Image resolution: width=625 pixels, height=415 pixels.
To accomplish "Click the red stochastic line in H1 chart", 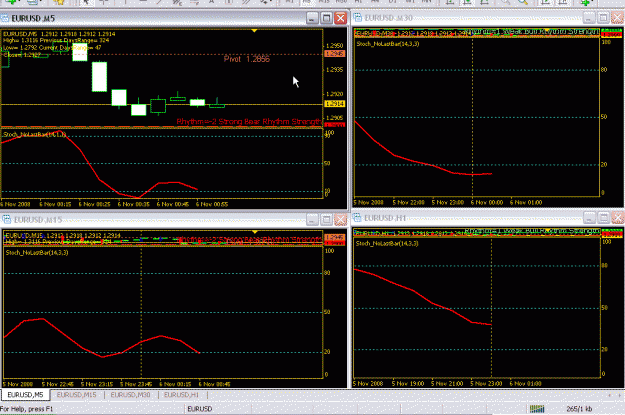I will (x=423, y=297).
